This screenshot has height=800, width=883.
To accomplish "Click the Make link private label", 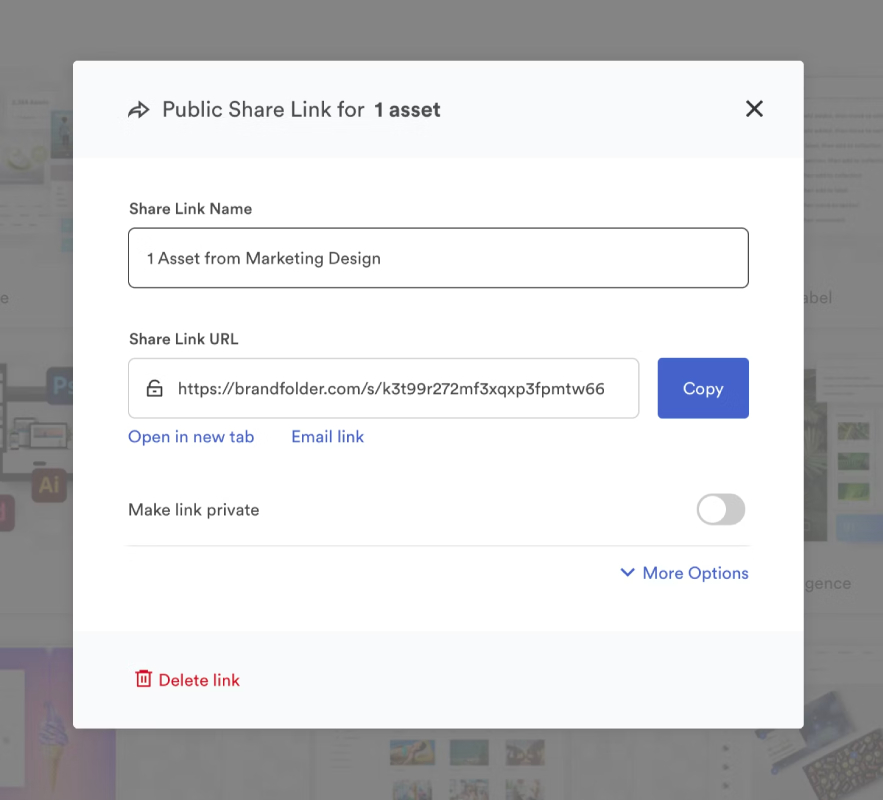I will pos(194,510).
